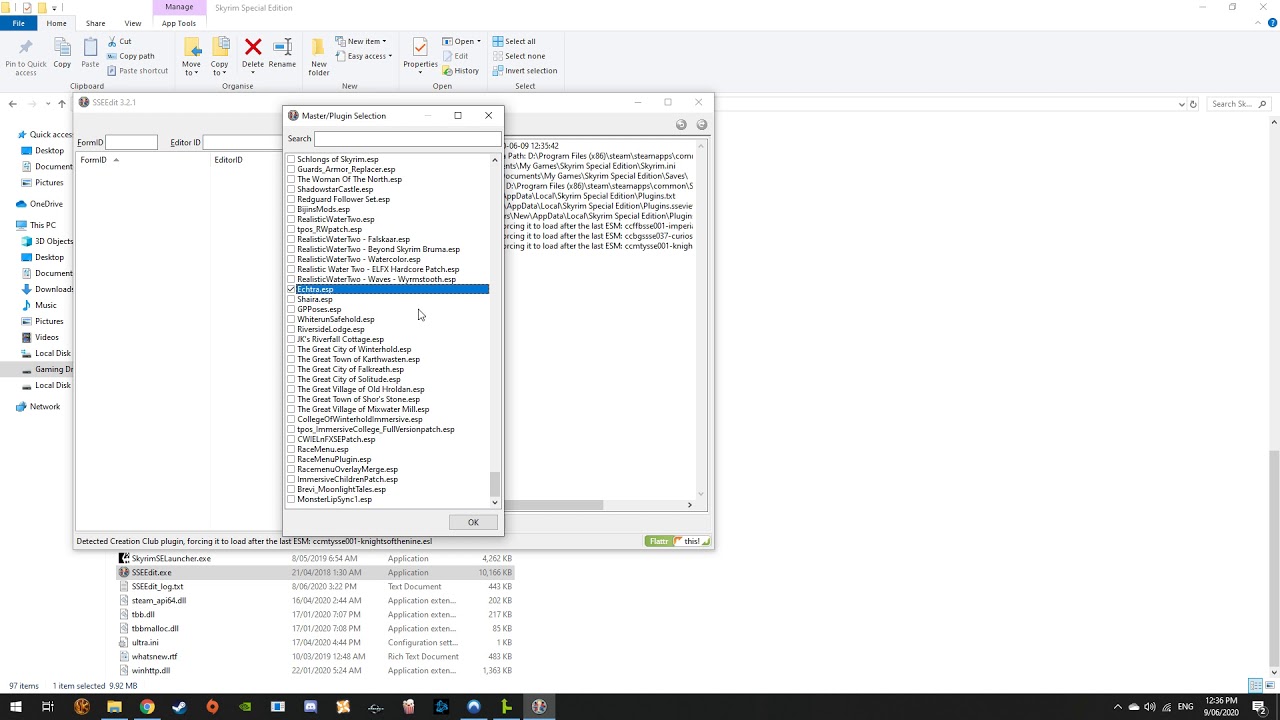Viewport: 1280px width, 720px height.
Task: Check the Schlongs of Skyrim.esp checkbox
Action: click(x=292, y=159)
